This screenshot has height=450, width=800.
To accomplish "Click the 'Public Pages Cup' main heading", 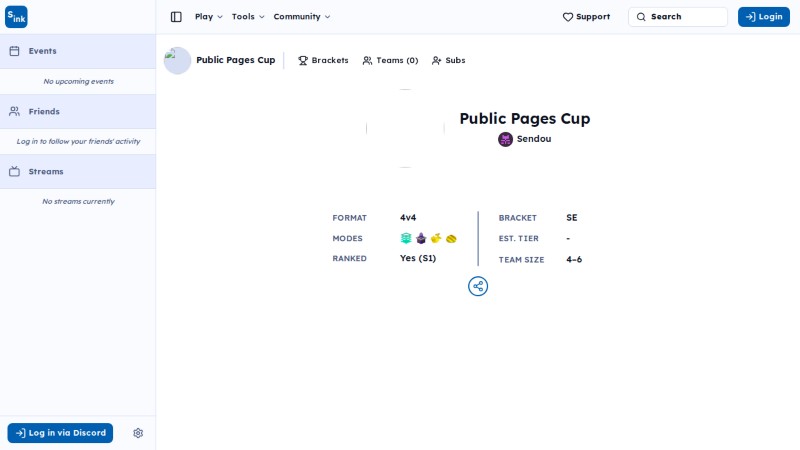I will (524, 118).
